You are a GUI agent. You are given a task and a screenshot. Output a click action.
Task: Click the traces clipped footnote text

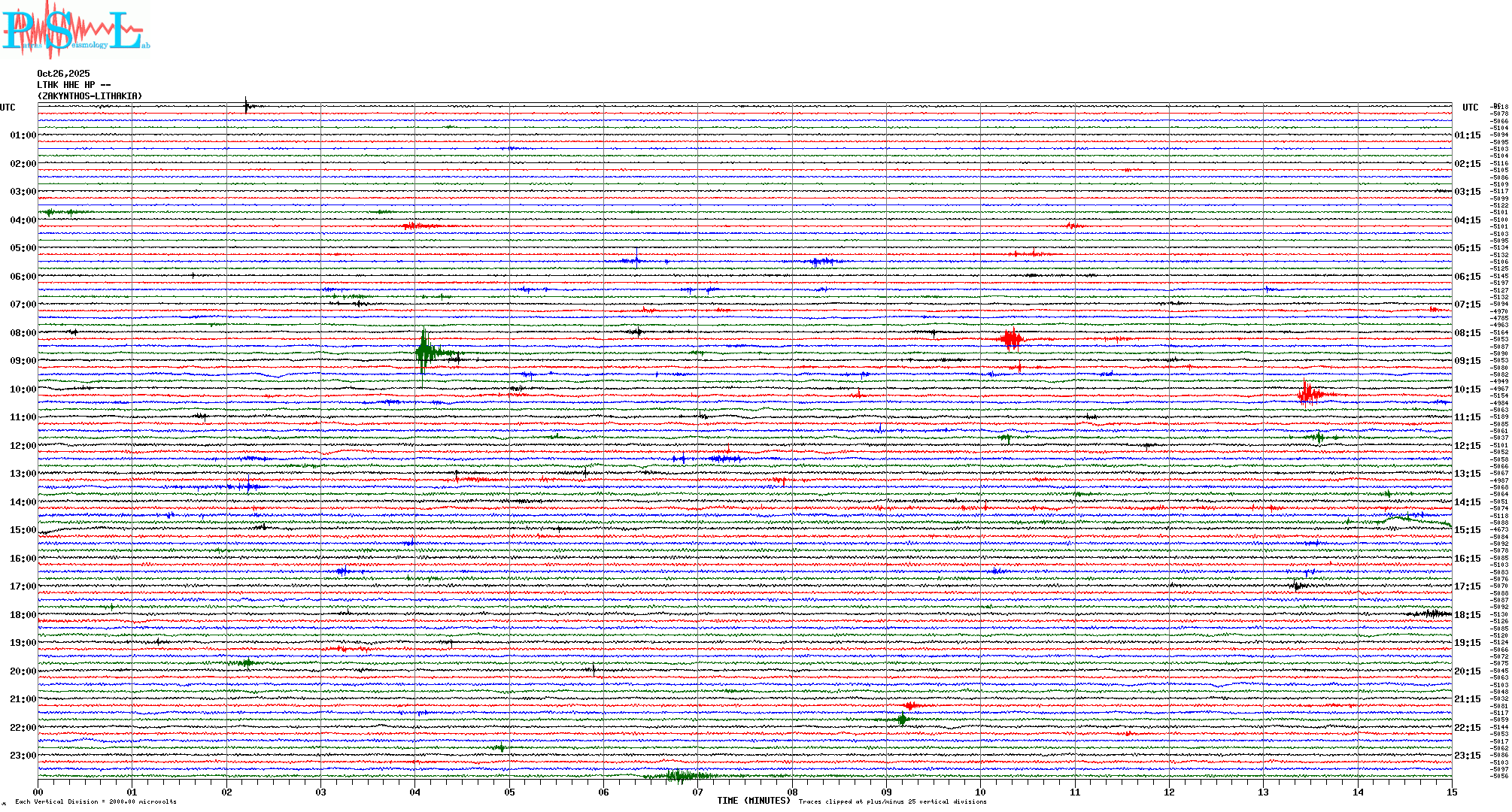(892, 801)
